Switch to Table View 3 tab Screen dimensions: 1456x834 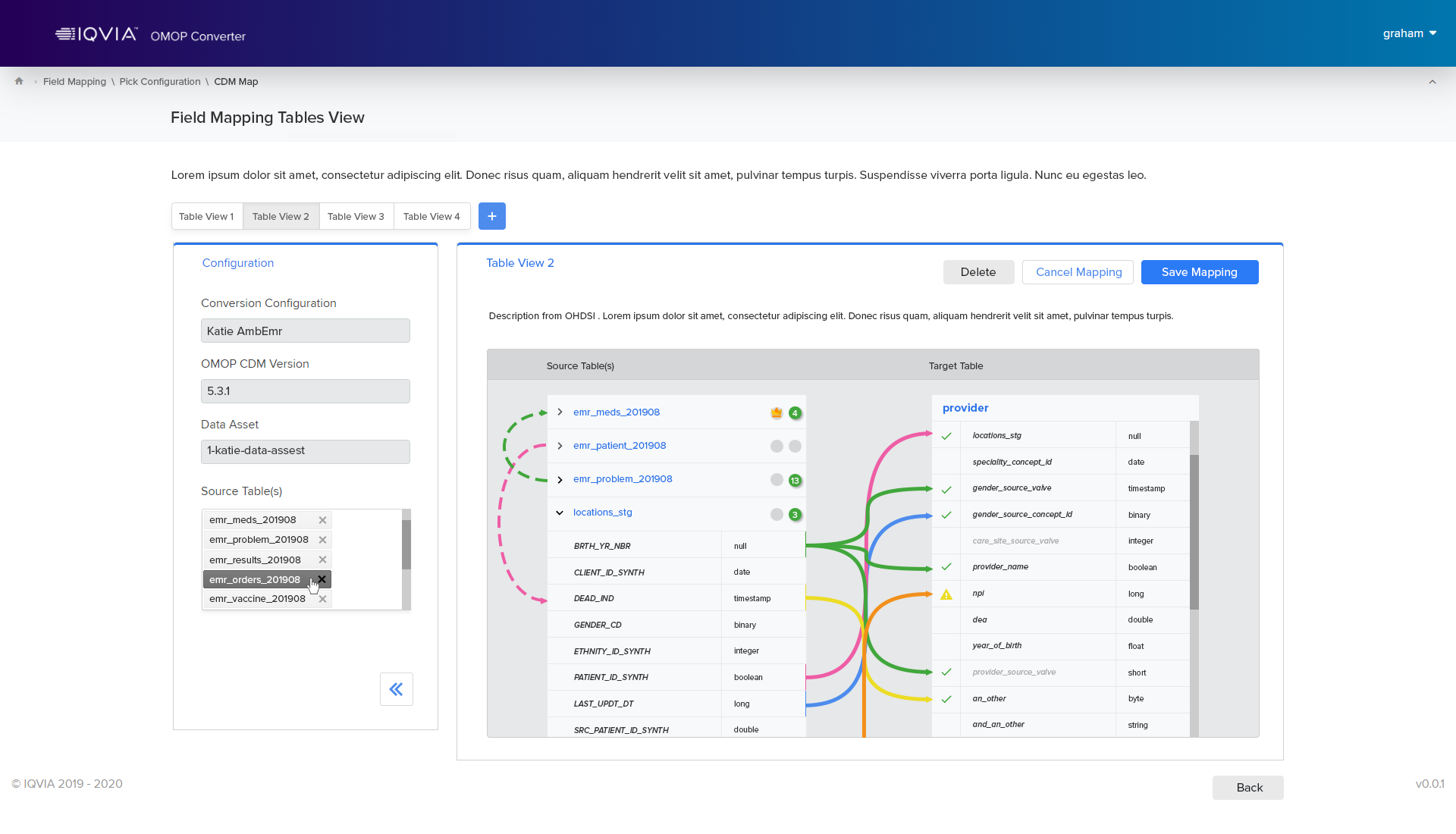coord(356,216)
